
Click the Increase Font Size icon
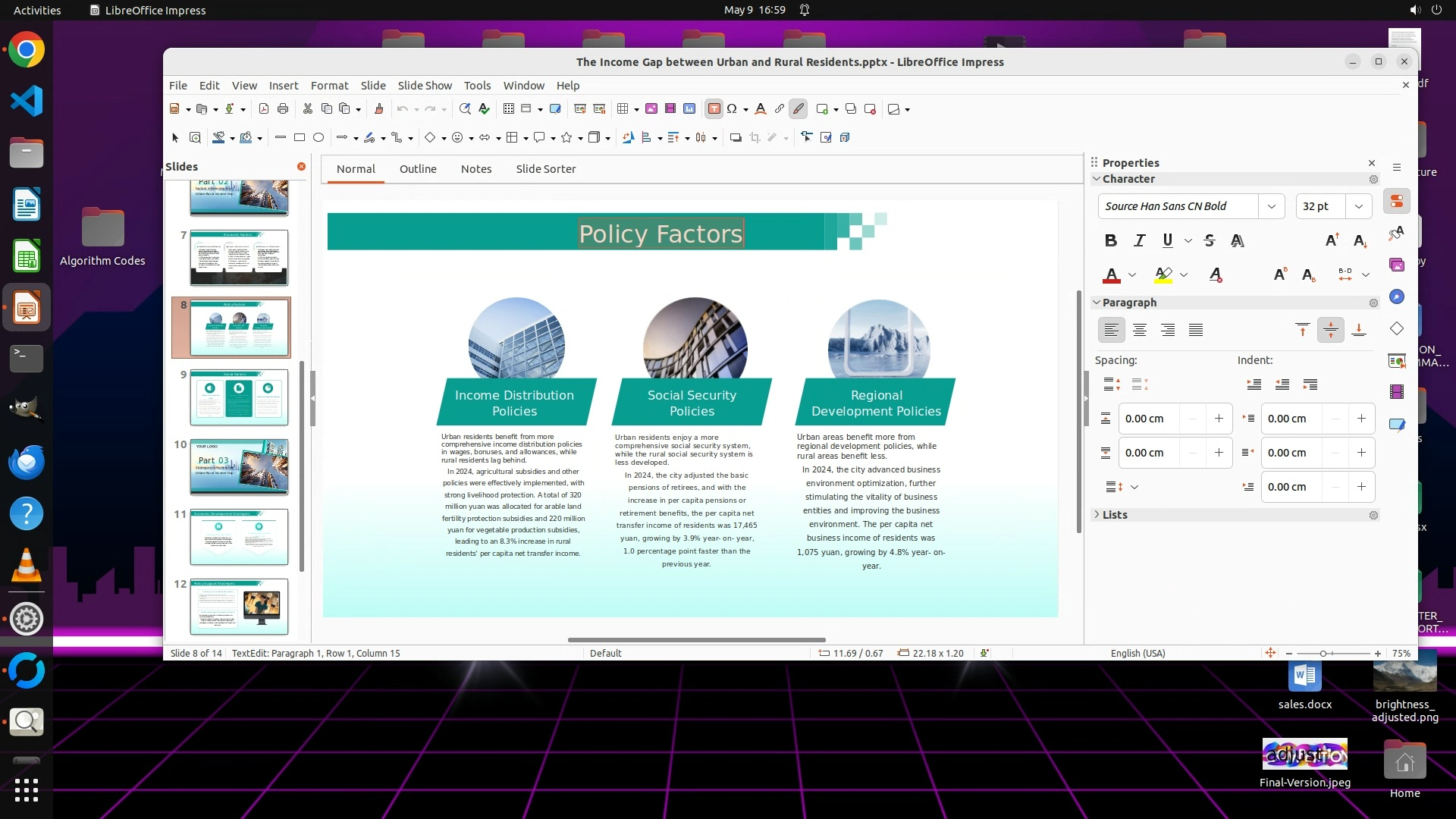click(x=1332, y=240)
